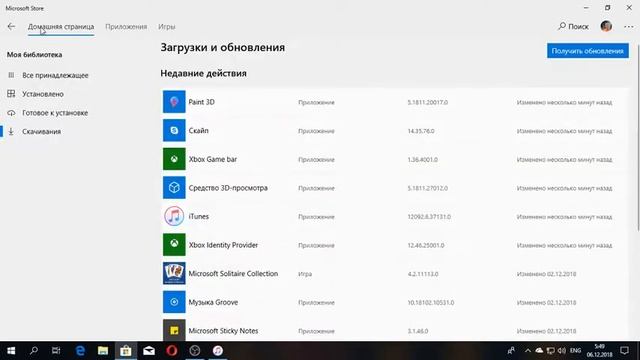Open Task View on taskbar
640x360 pixels.
click(56, 351)
